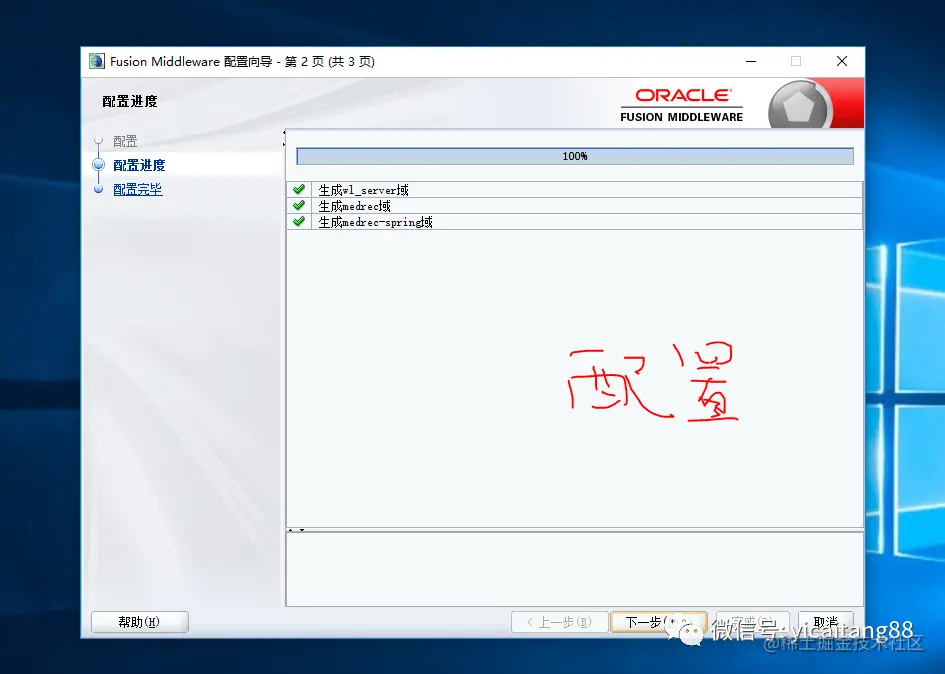
Task: Click the green check for medrec域
Action: (x=299, y=206)
